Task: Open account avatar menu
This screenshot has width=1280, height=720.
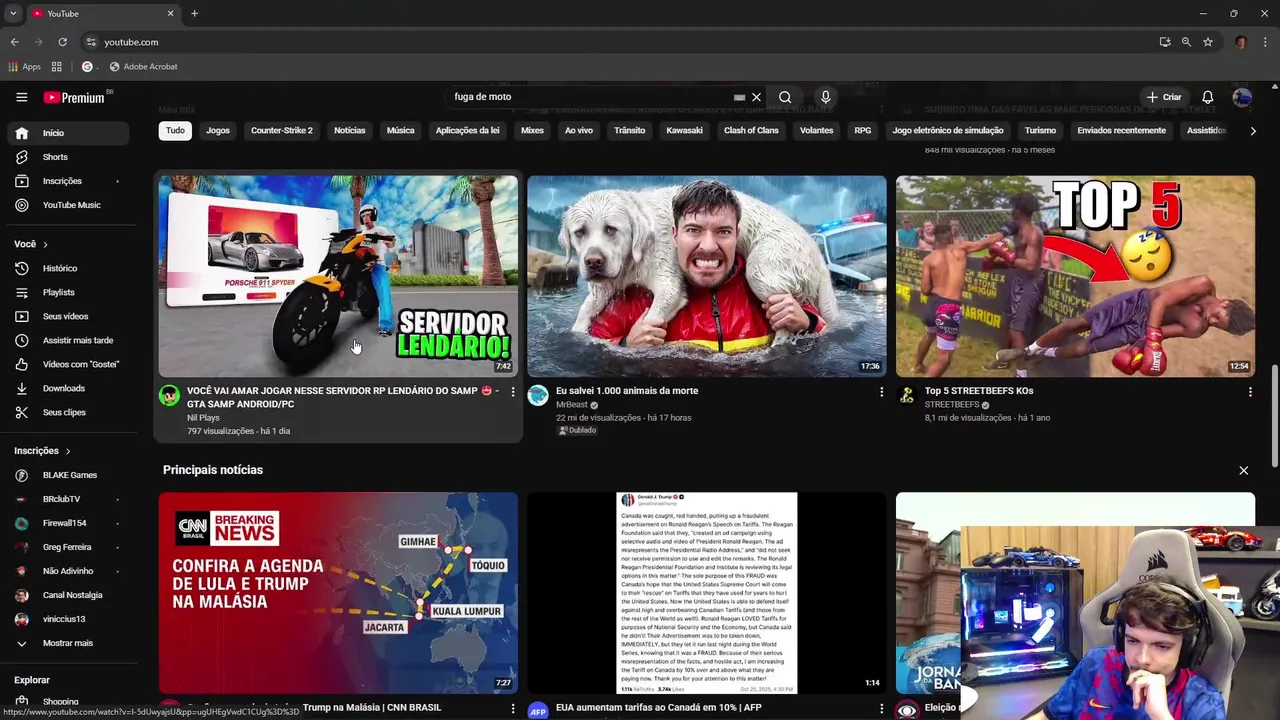Action: (1242, 97)
